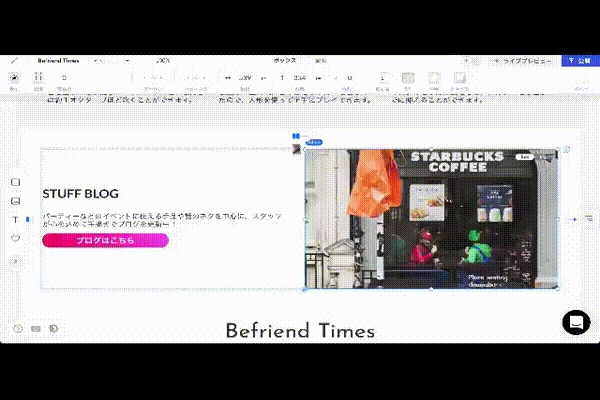Click the blue 公開 publish button
Image resolution: width=600 pixels, height=400 pixels.
point(580,60)
